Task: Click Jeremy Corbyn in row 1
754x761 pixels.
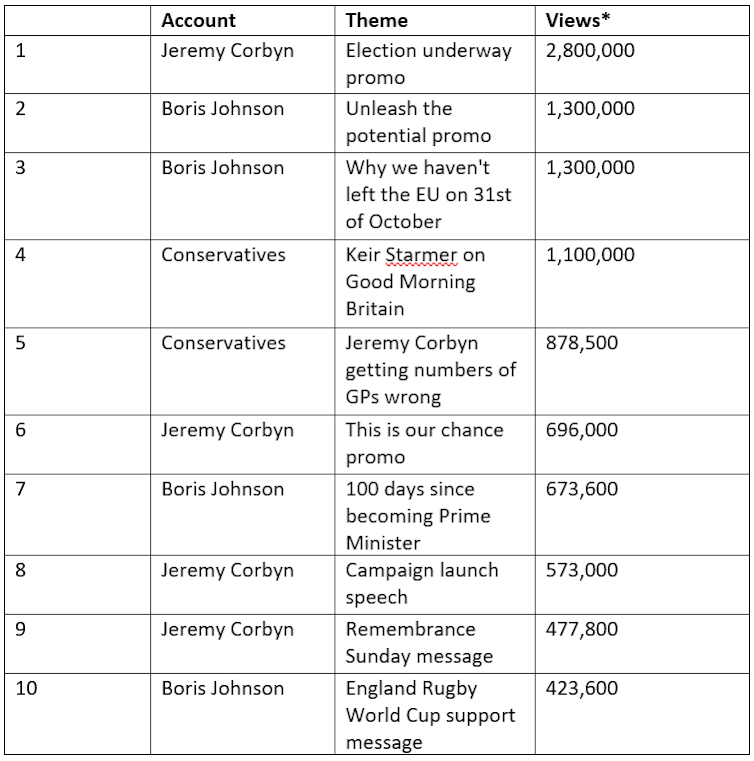Action: [228, 50]
